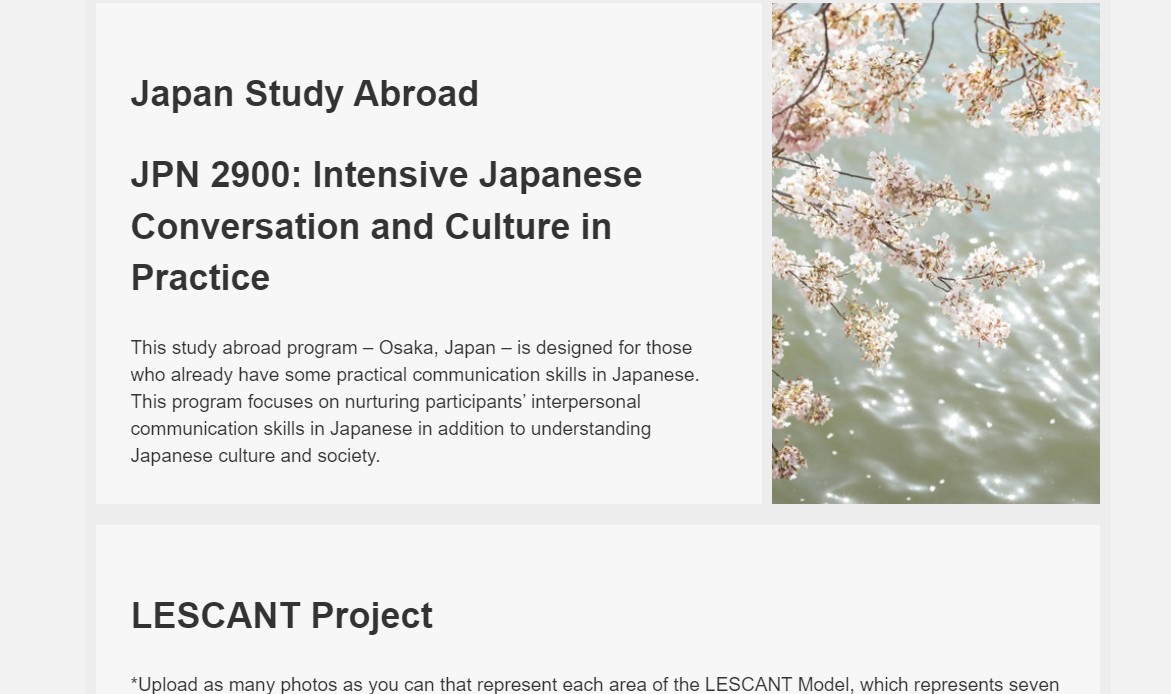Click the cherry blossom photo
1171x694 pixels.
pyautogui.click(x=935, y=253)
